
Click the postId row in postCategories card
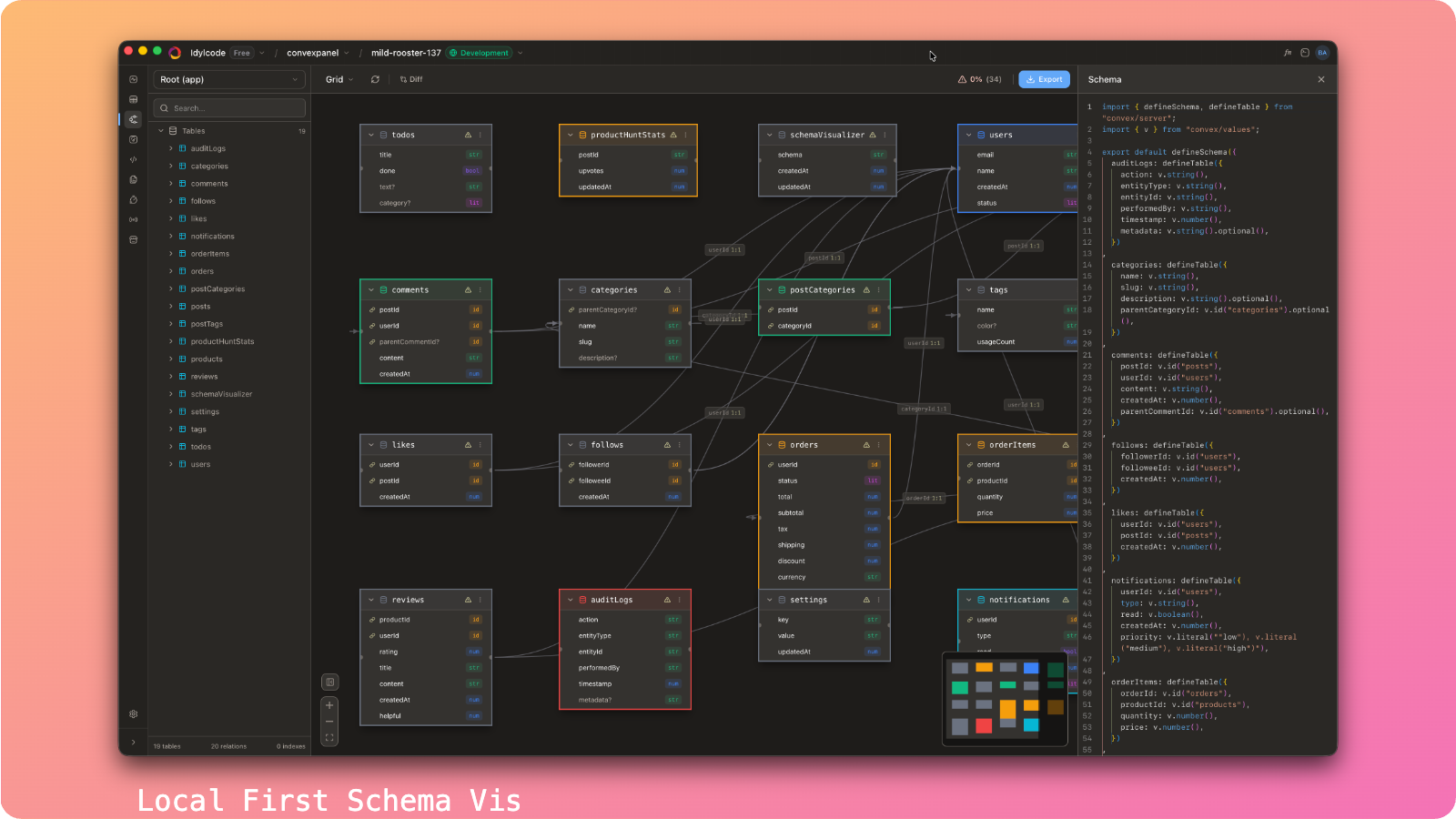coord(824,309)
